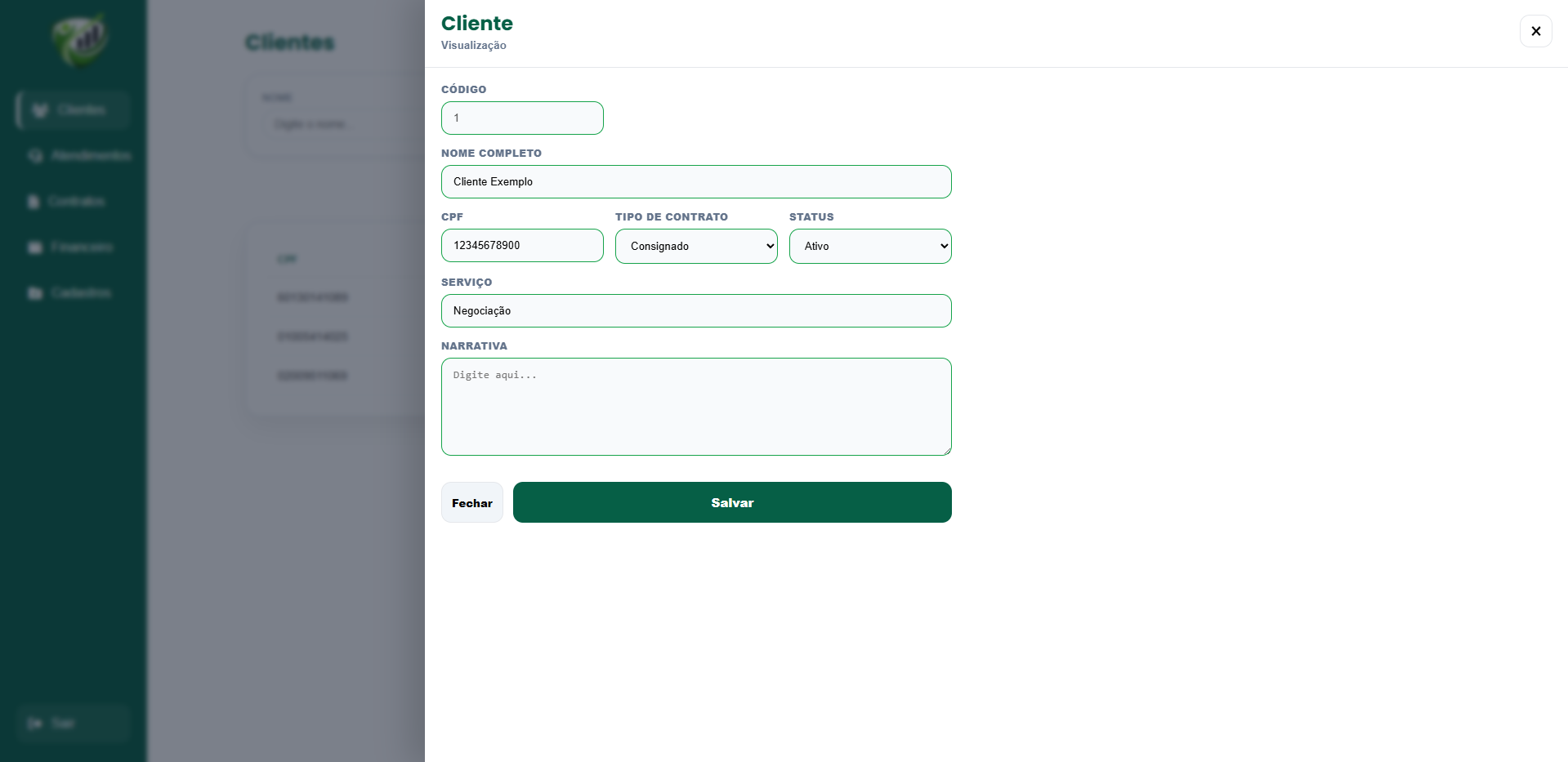The width and height of the screenshot is (1568, 762).
Task: Click the 'Visualização' subtitle text
Action: pyautogui.click(x=474, y=45)
